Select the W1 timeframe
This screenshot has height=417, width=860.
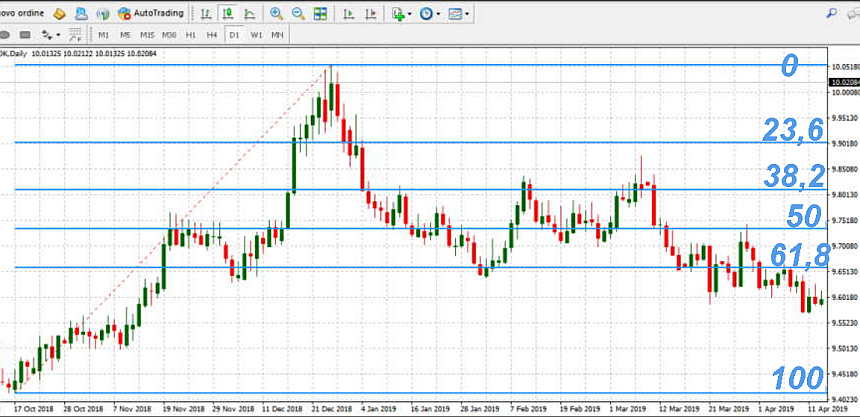256,34
